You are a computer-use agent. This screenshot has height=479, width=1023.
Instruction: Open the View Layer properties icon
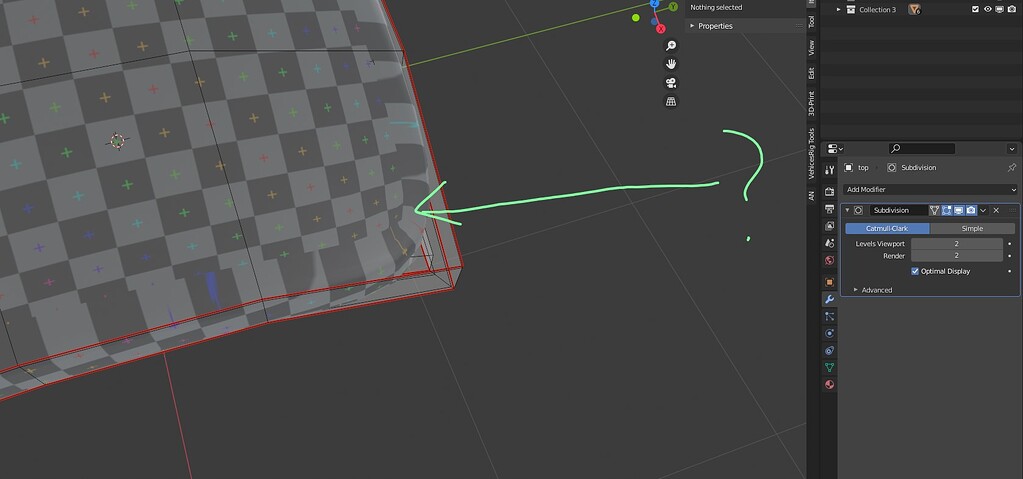click(x=829, y=226)
